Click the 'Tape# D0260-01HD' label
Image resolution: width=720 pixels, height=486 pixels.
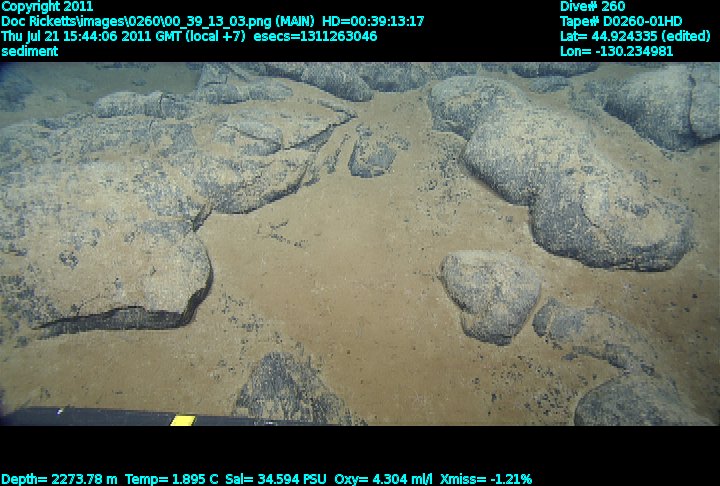click(621, 22)
